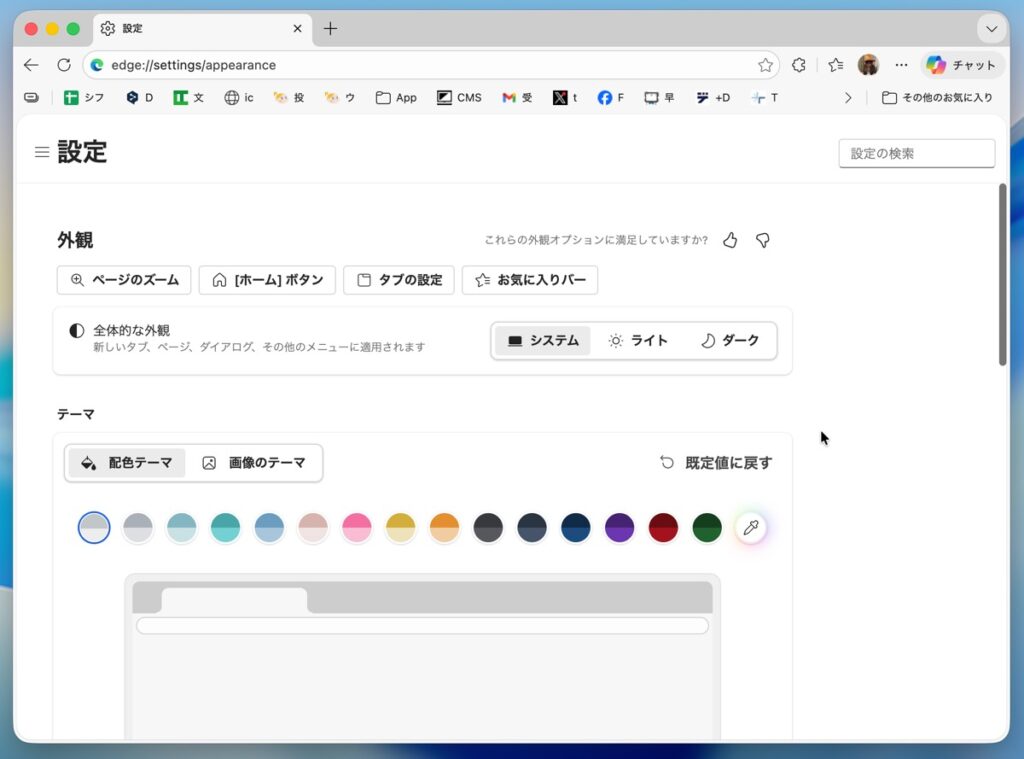Open the three-dot settings and more menu
The width and height of the screenshot is (1024, 759).
(x=901, y=65)
